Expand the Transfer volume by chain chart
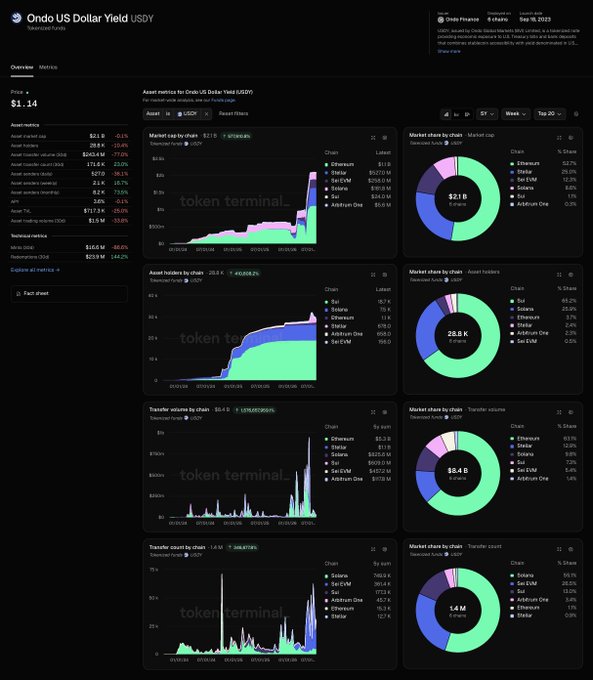The width and height of the screenshot is (593, 680). 373,412
